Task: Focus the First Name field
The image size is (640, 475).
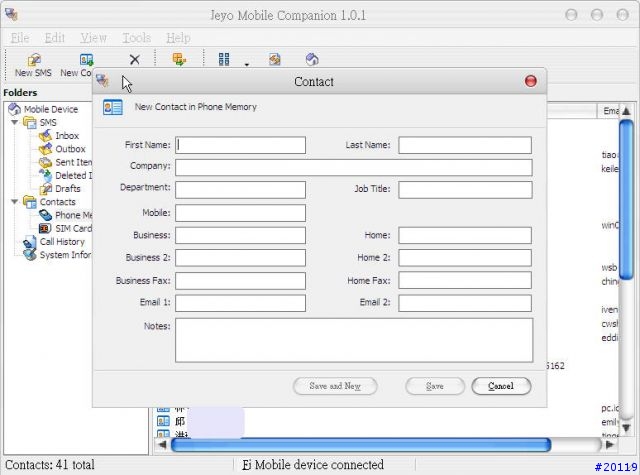Action: (x=240, y=145)
